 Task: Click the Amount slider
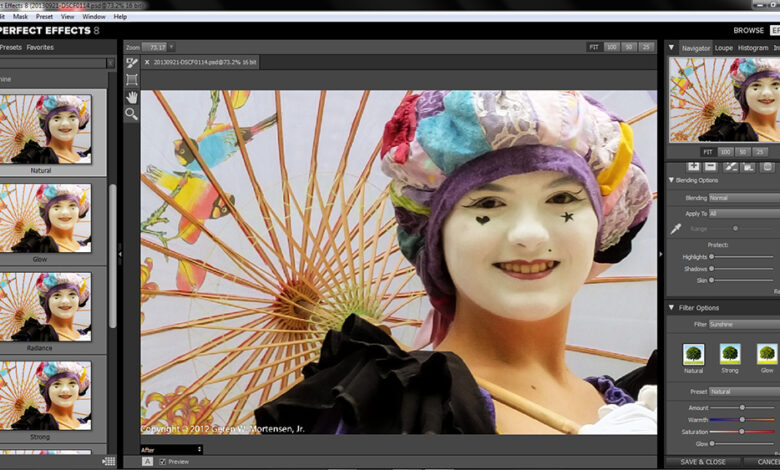[742, 407]
